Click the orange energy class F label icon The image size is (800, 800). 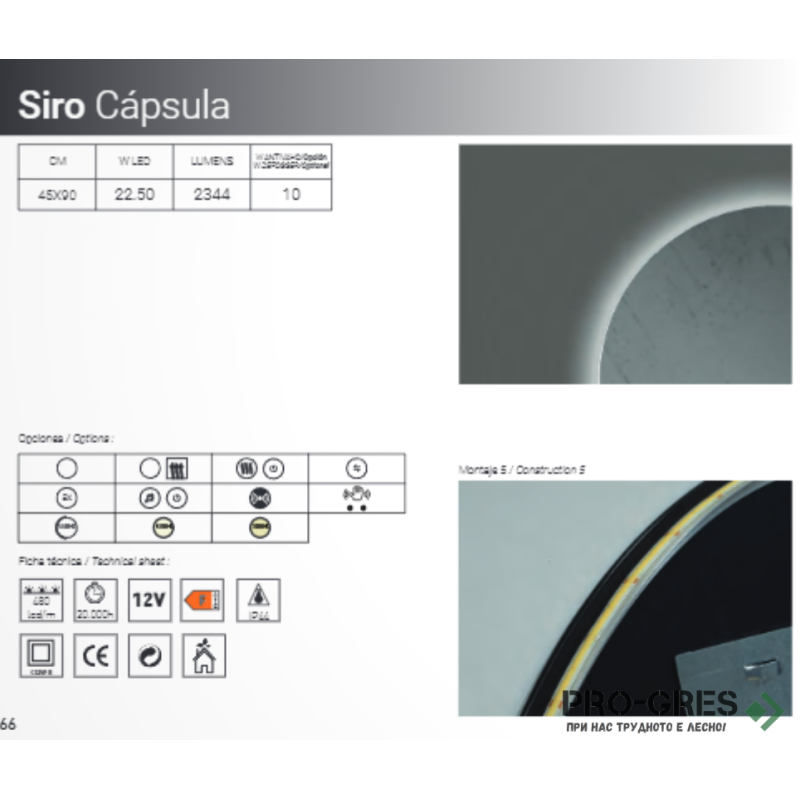tap(202, 600)
